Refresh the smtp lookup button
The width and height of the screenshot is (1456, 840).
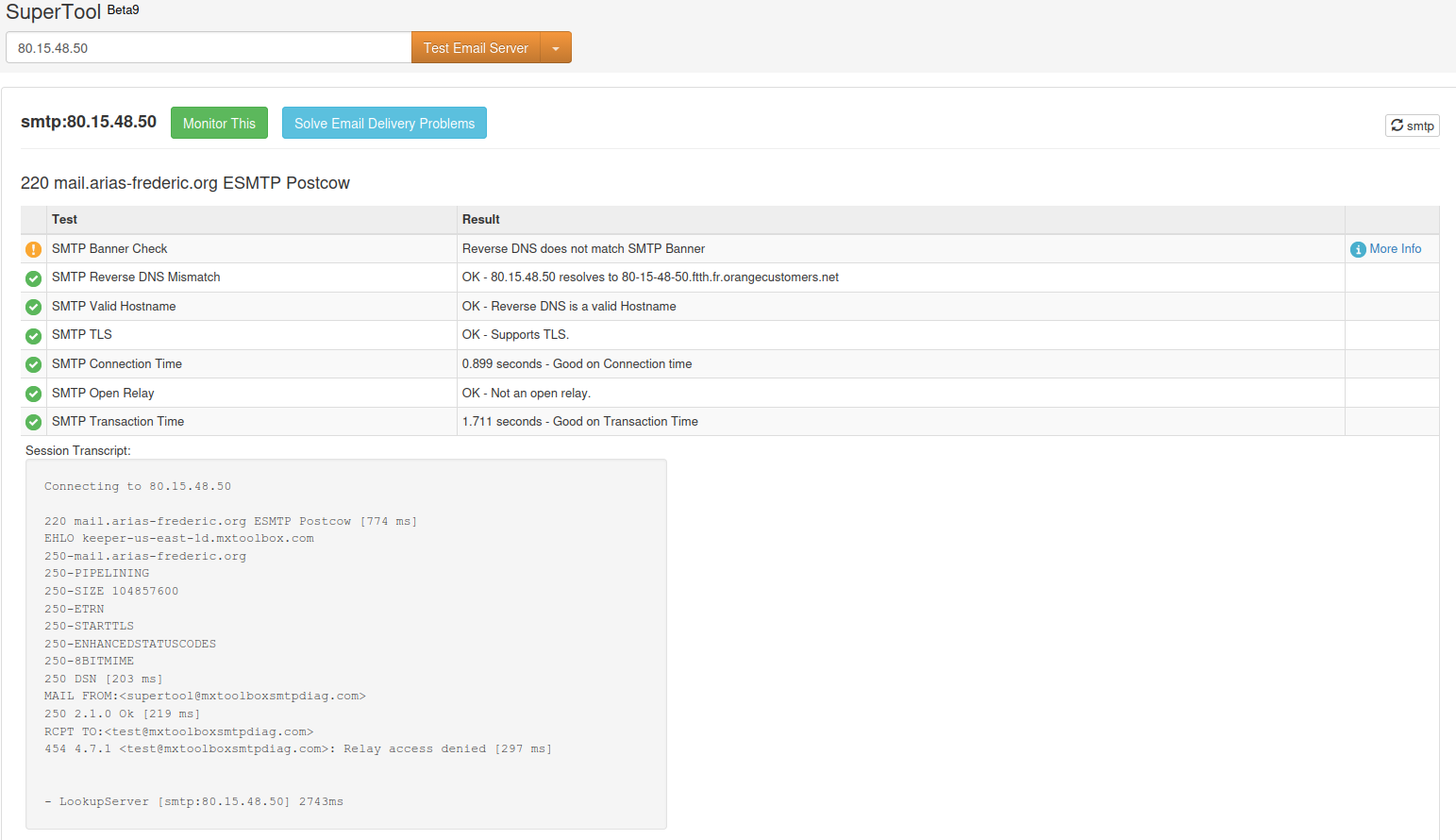[x=1412, y=126]
